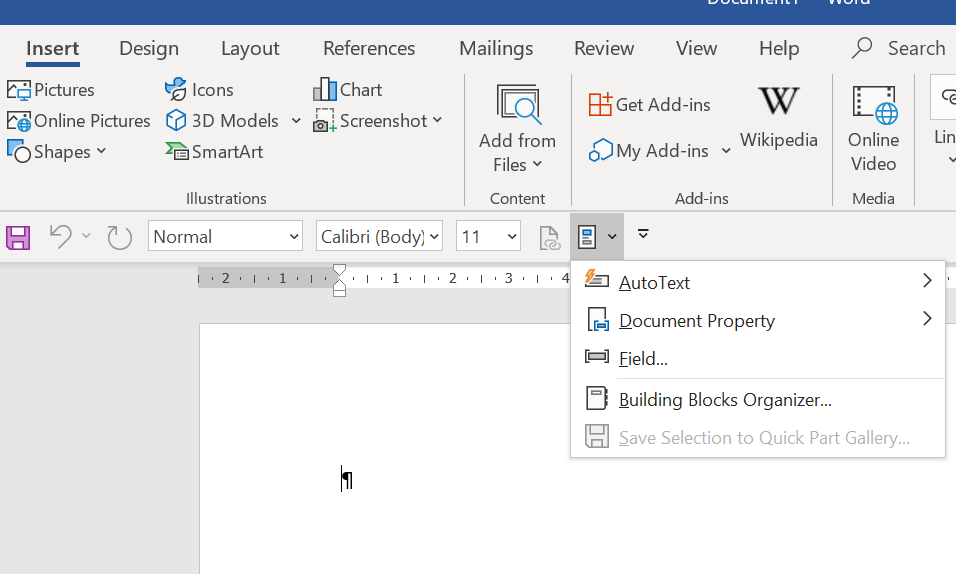
Task: Switch to the View tab
Action: click(696, 48)
